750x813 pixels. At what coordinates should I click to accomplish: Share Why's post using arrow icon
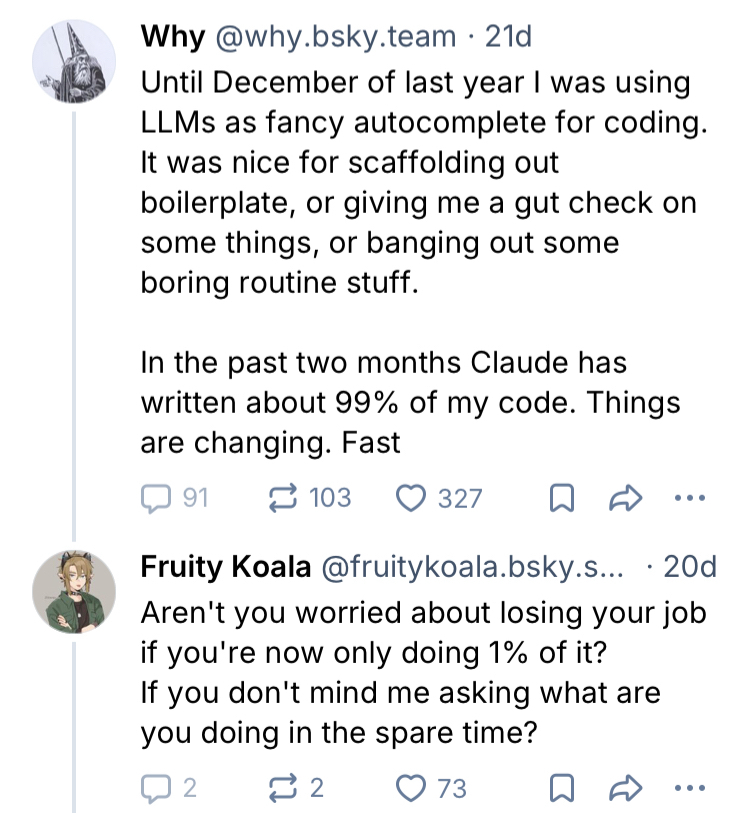coord(626,497)
